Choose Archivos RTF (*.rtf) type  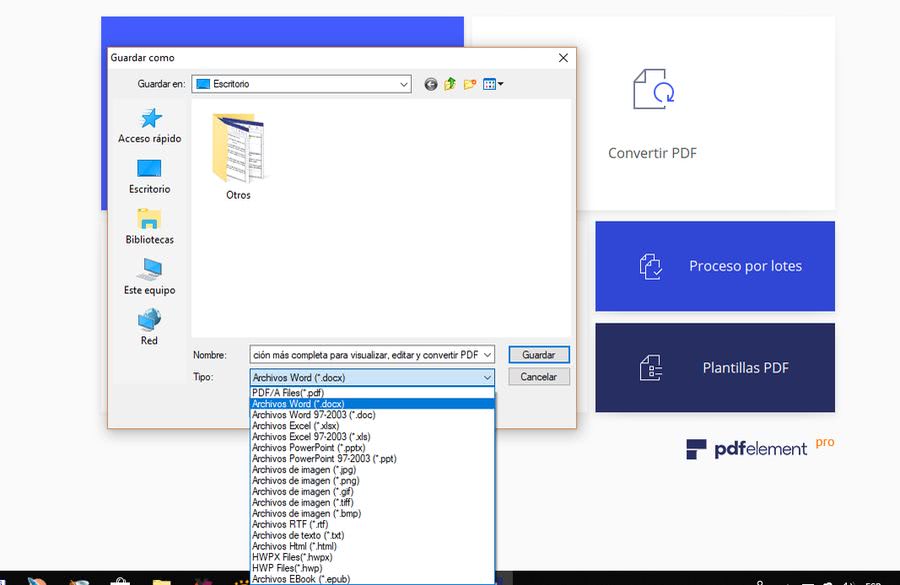click(373, 524)
